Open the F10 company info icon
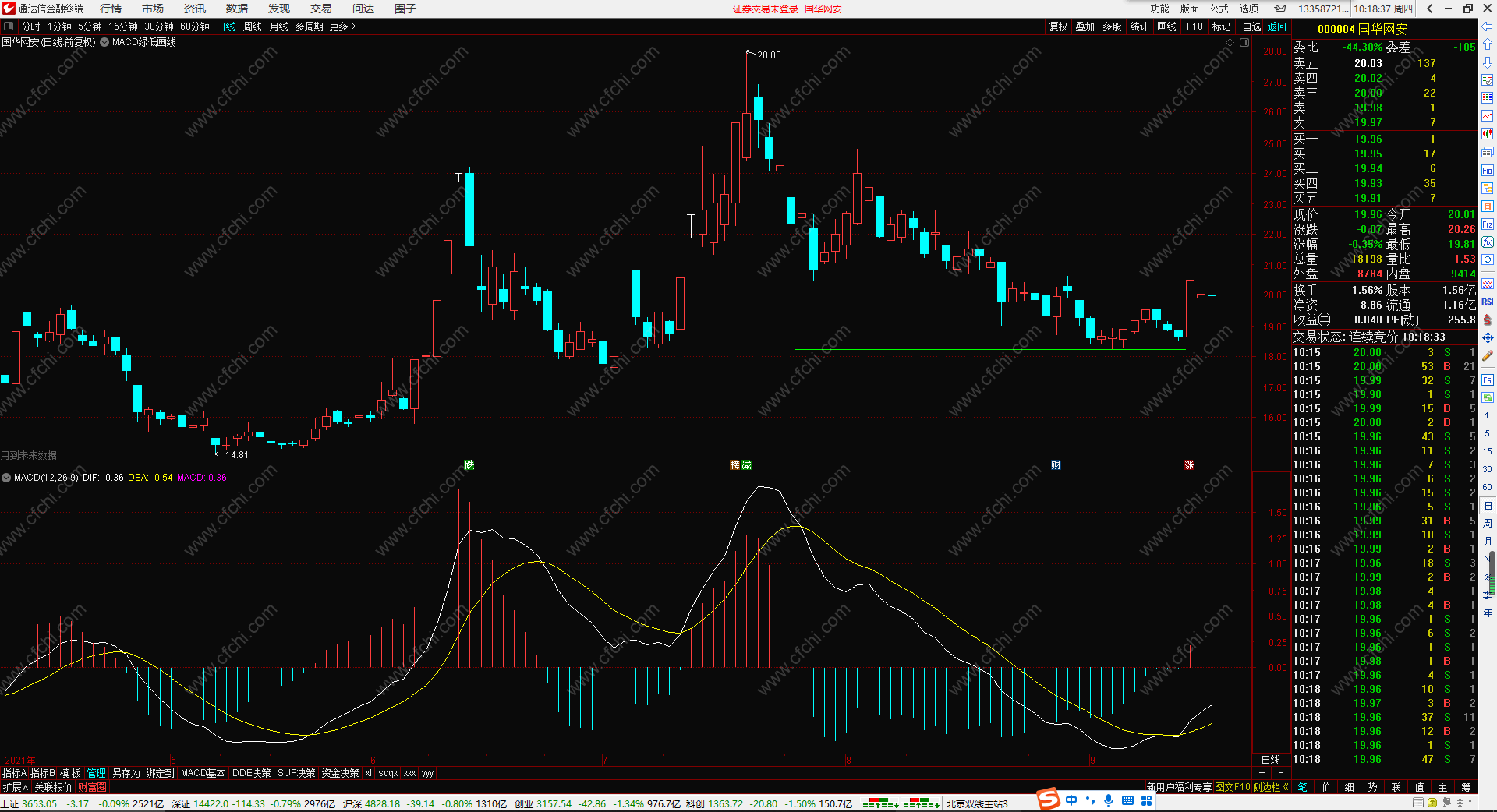Image resolution: width=1497 pixels, height=812 pixels. pos(1487,171)
